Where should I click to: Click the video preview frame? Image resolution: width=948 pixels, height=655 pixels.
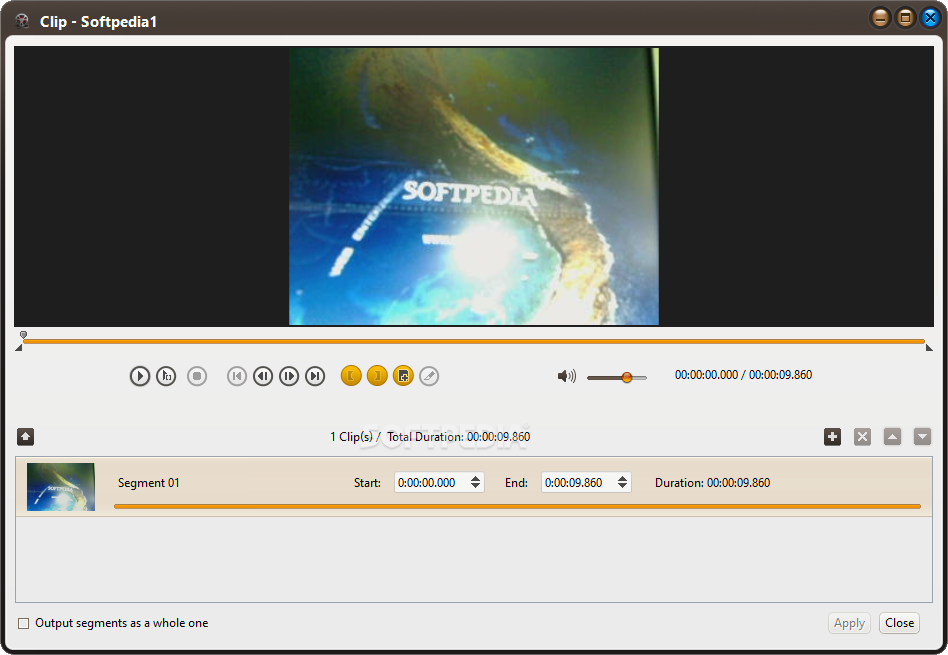[474, 186]
